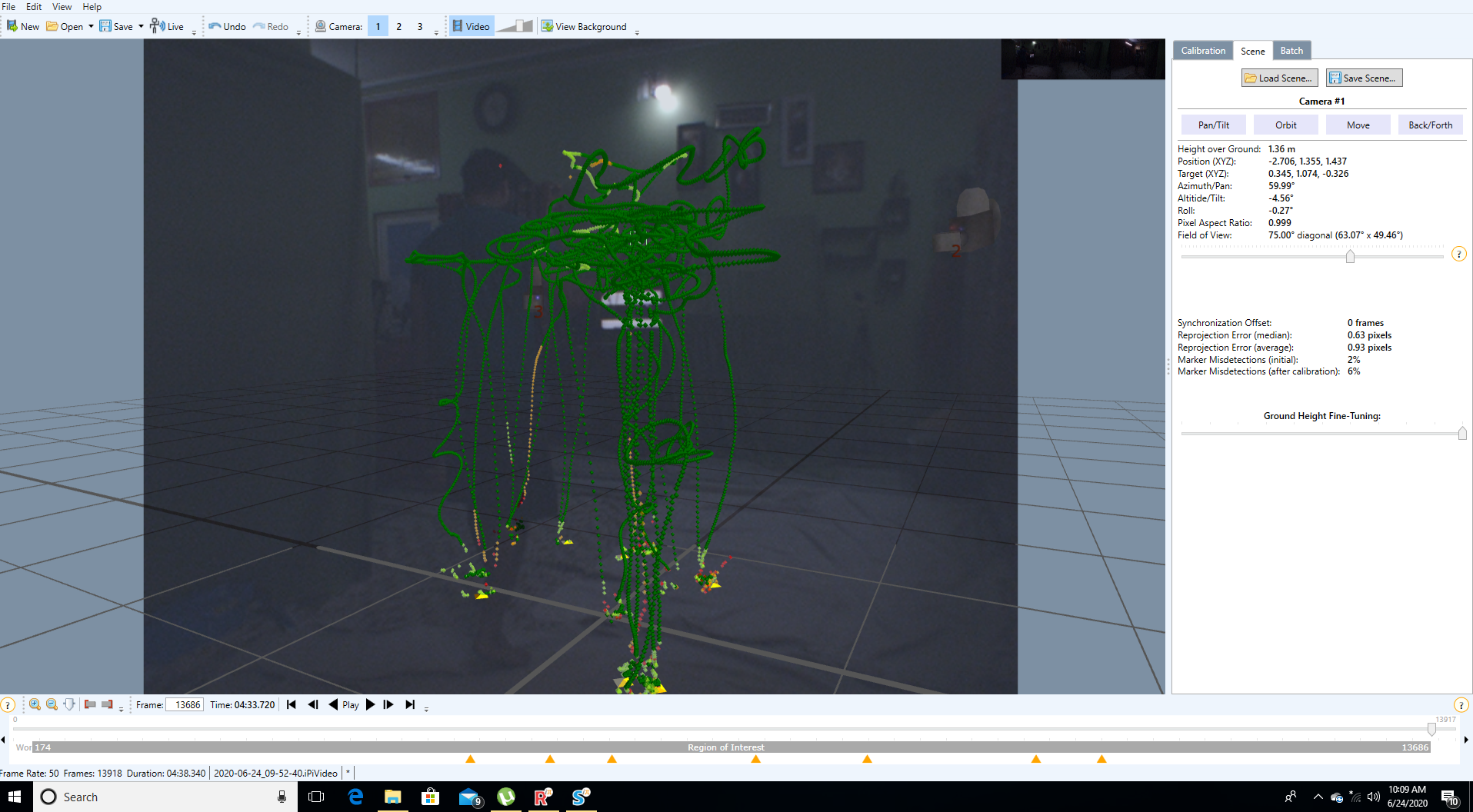Set region of interest start flag

tap(90, 704)
